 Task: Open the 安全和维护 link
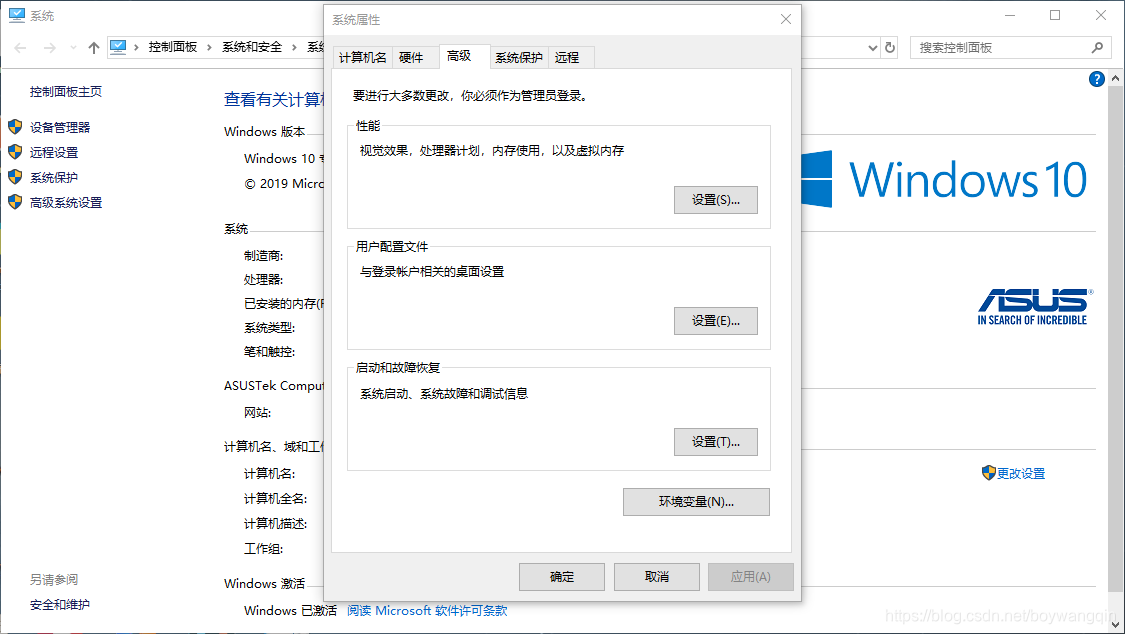[x=60, y=605]
